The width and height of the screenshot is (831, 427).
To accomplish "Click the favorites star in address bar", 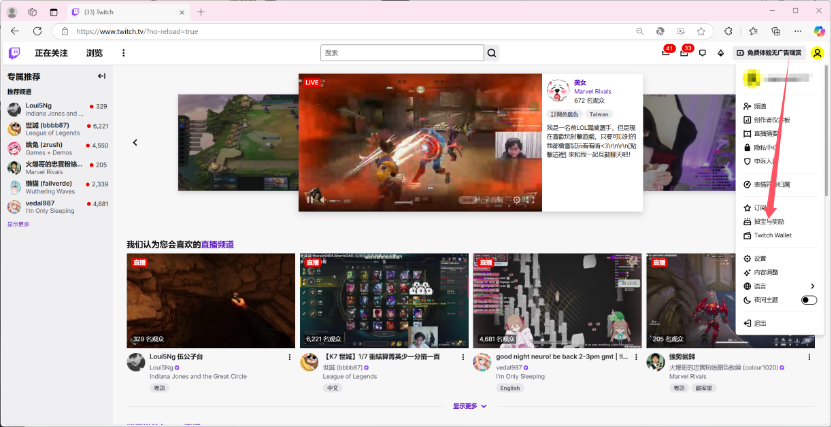I will tap(701, 31).
